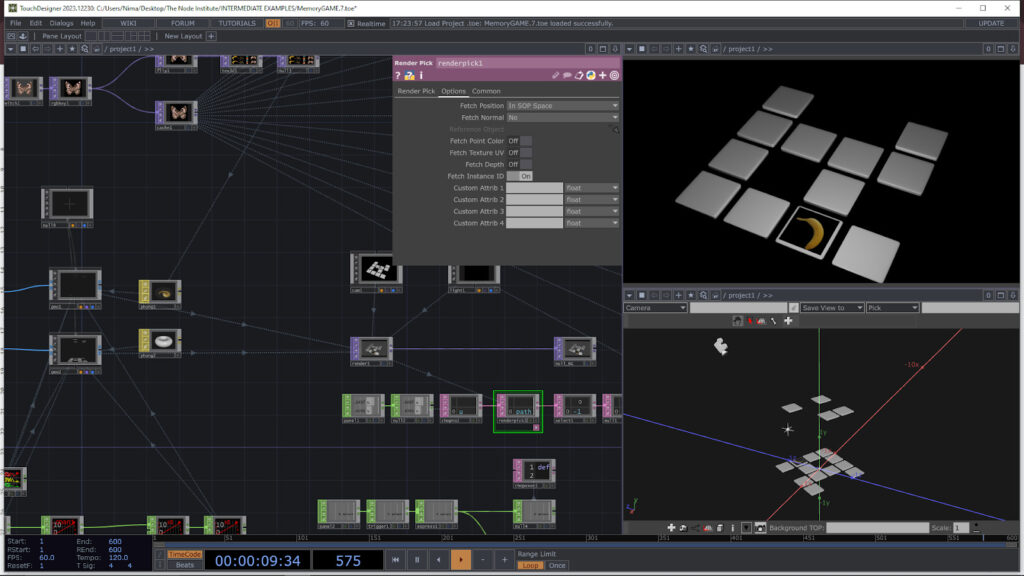Open the Camera dropdown in the viewer
1024x576 pixels.
655,308
